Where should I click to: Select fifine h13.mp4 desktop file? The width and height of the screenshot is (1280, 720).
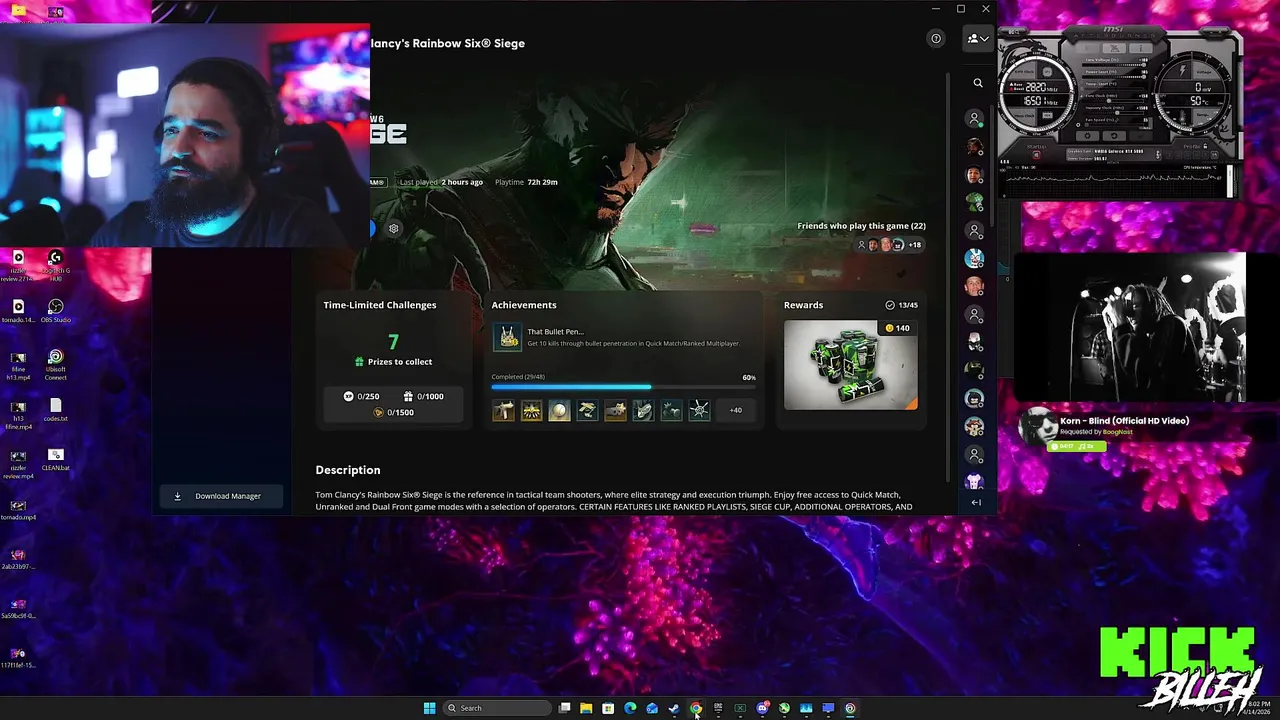point(18,364)
